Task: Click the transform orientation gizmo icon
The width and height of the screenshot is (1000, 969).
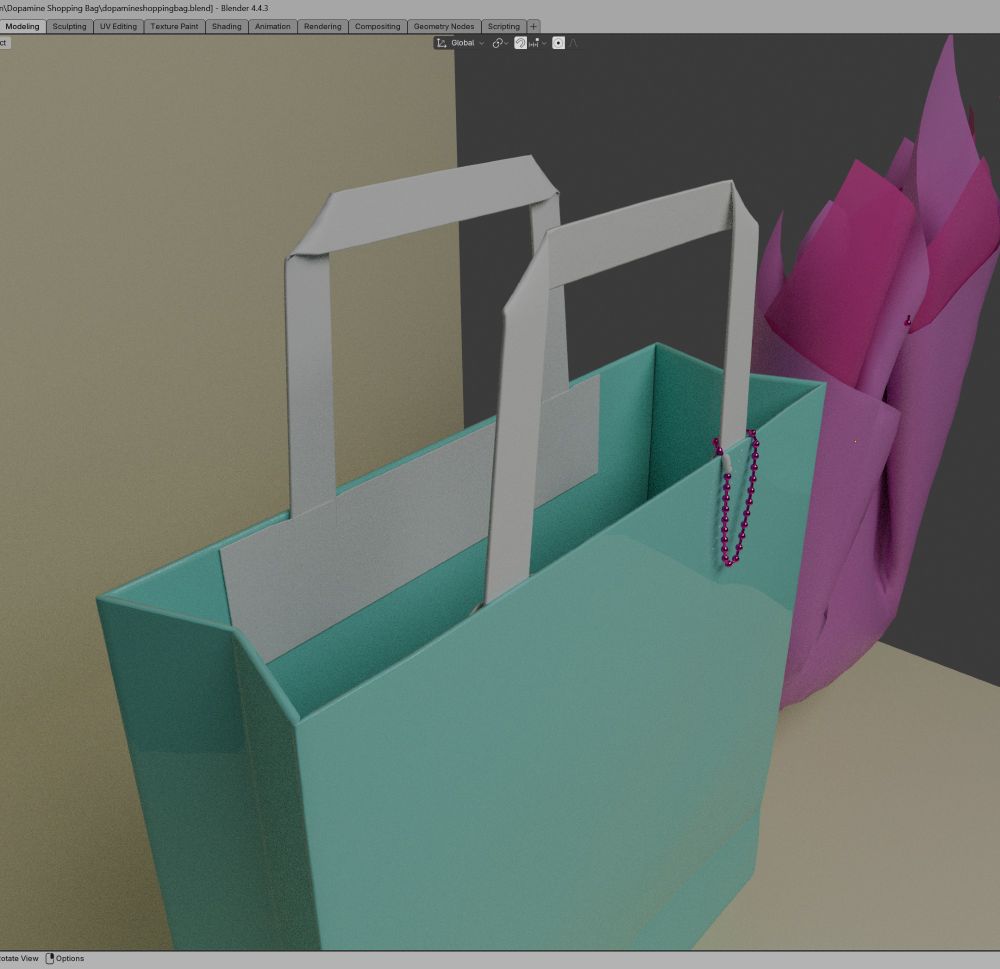Action: coord(440,43)
